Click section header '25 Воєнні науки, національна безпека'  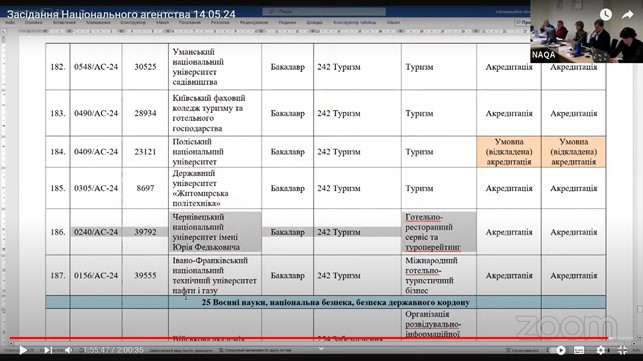335,302
